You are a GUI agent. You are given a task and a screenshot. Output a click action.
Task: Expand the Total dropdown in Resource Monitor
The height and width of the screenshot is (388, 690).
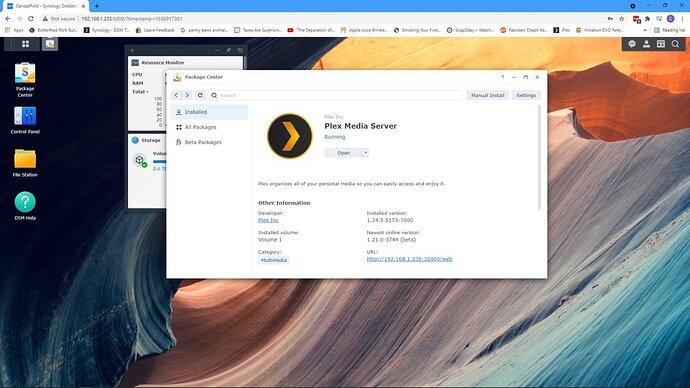click(x=140, y=92)
